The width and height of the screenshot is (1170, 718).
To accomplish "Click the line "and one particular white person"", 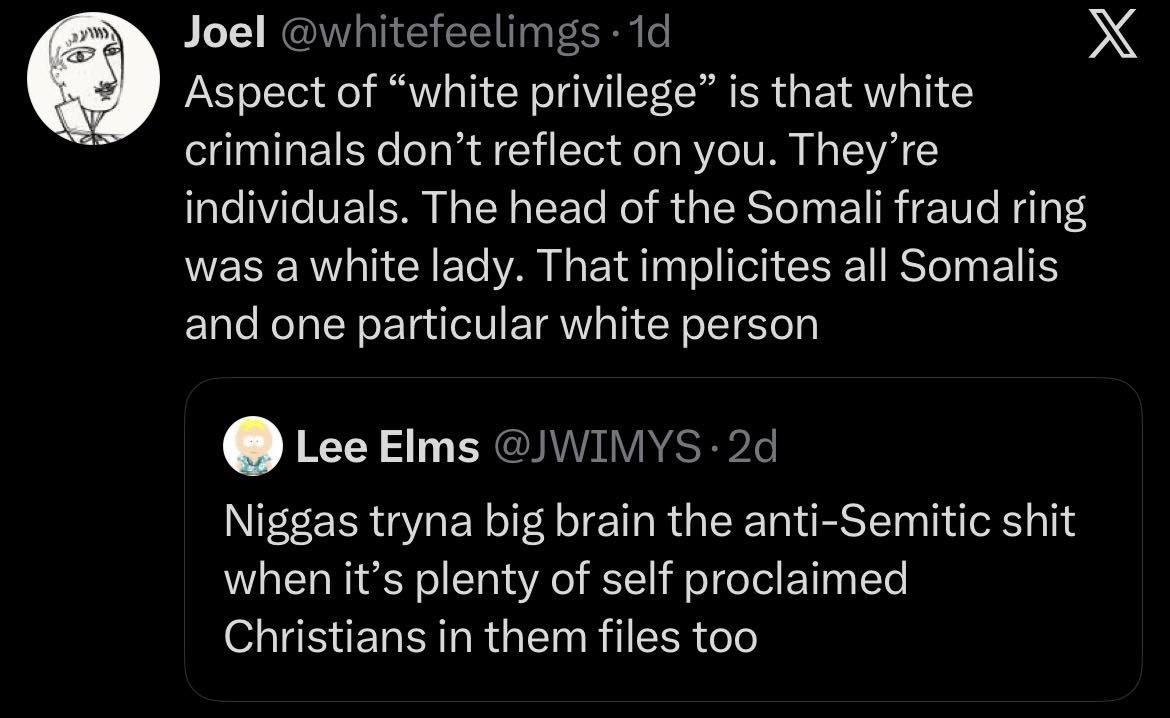I will click(501, 326).
